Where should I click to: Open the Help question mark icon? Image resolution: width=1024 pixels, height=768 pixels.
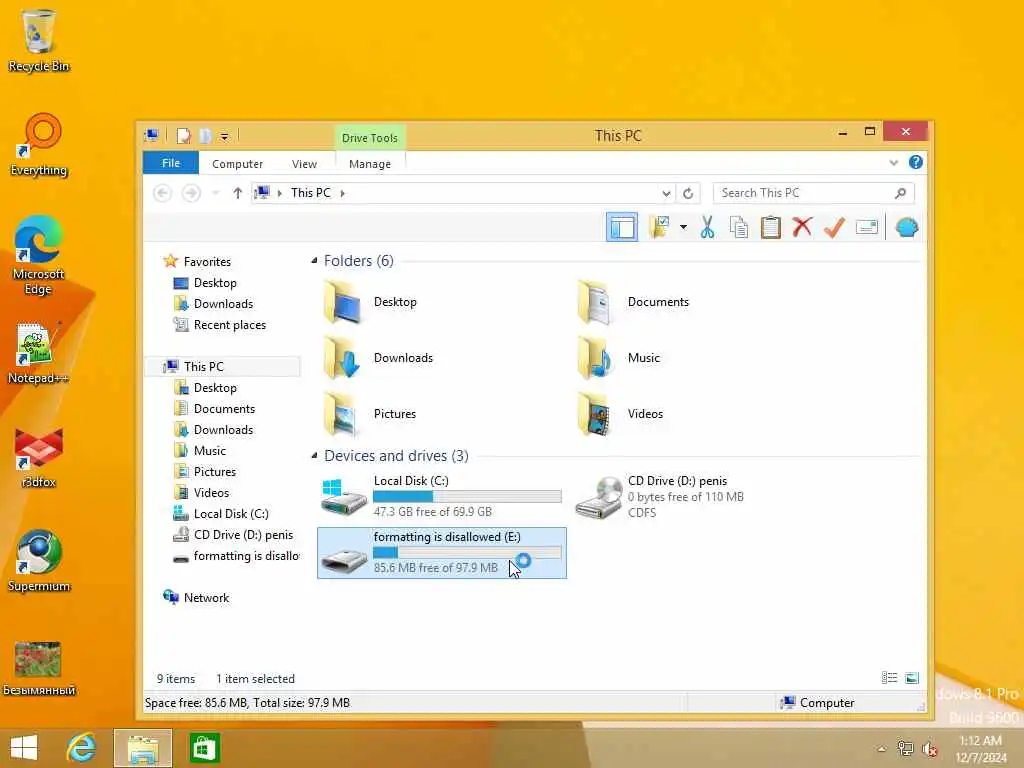(x=916, y=162)
